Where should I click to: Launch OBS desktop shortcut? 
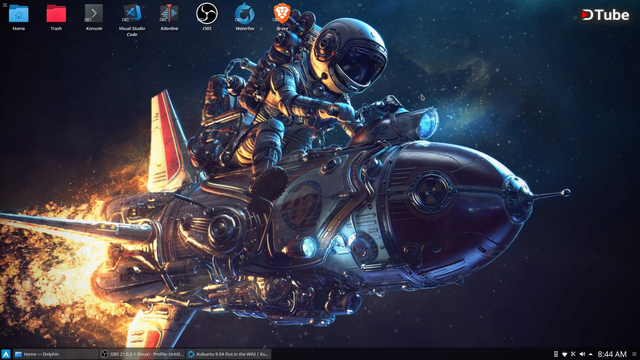(207, 17)
